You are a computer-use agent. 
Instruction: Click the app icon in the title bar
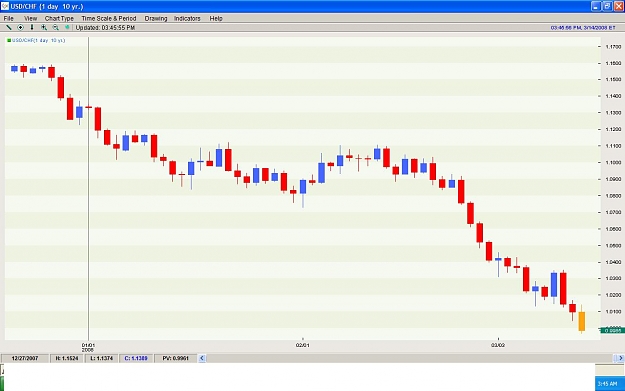tap(4, 6)
